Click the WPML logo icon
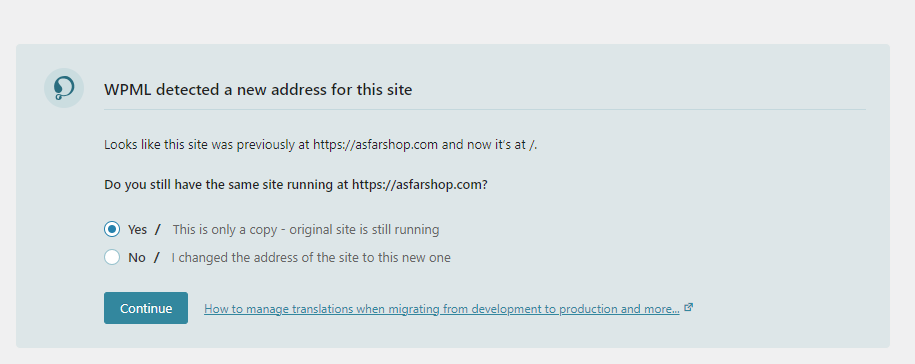 point(64,88)
